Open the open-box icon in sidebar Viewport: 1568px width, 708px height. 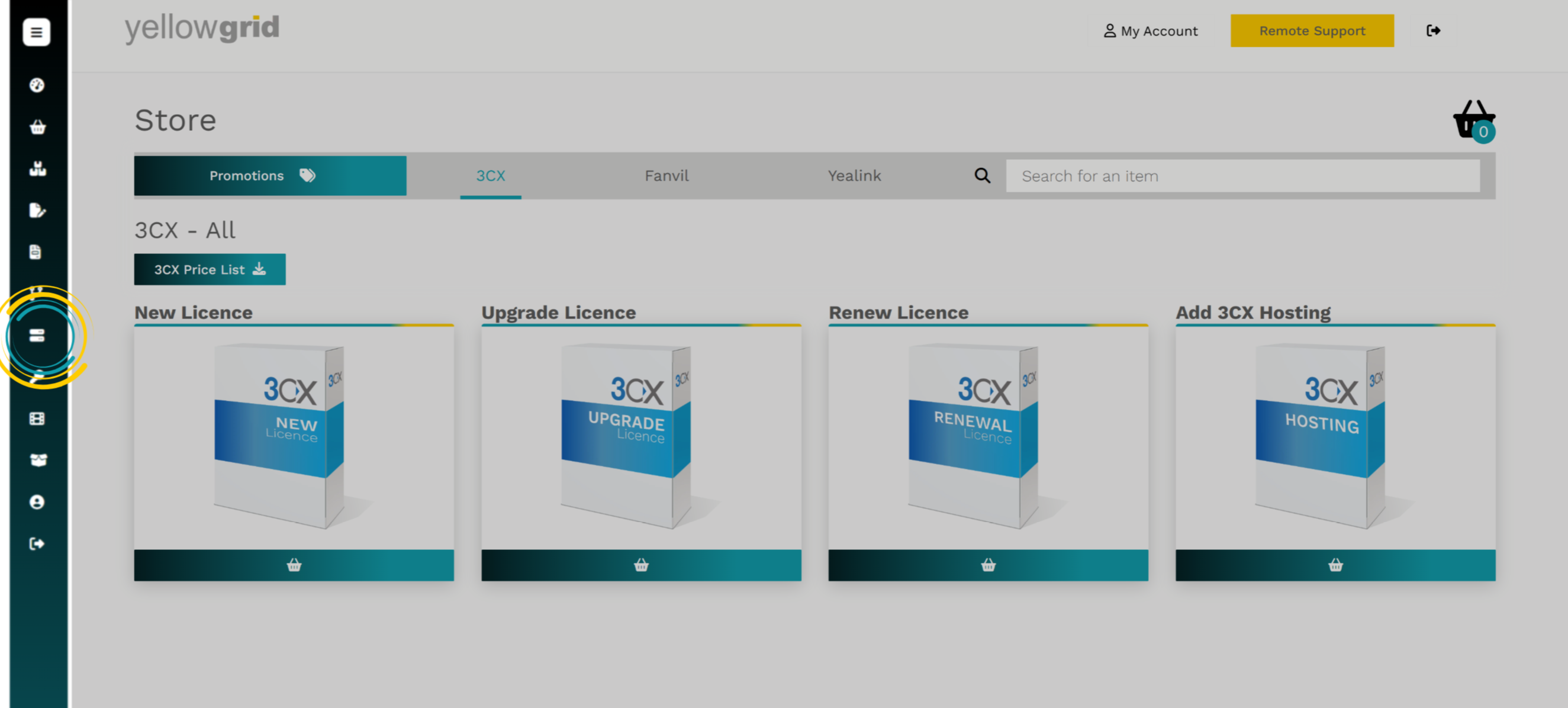click(38, 460)
